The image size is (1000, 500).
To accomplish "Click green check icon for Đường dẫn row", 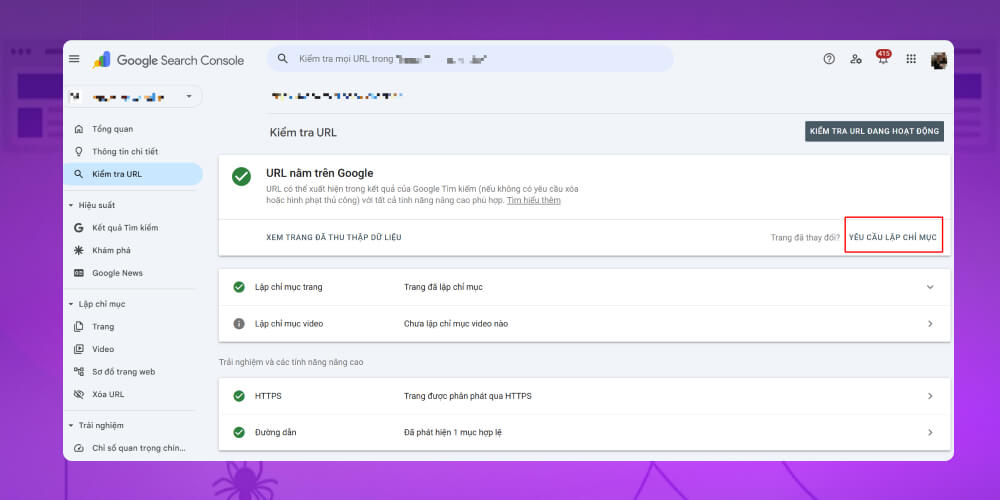I will click(239, 432).
